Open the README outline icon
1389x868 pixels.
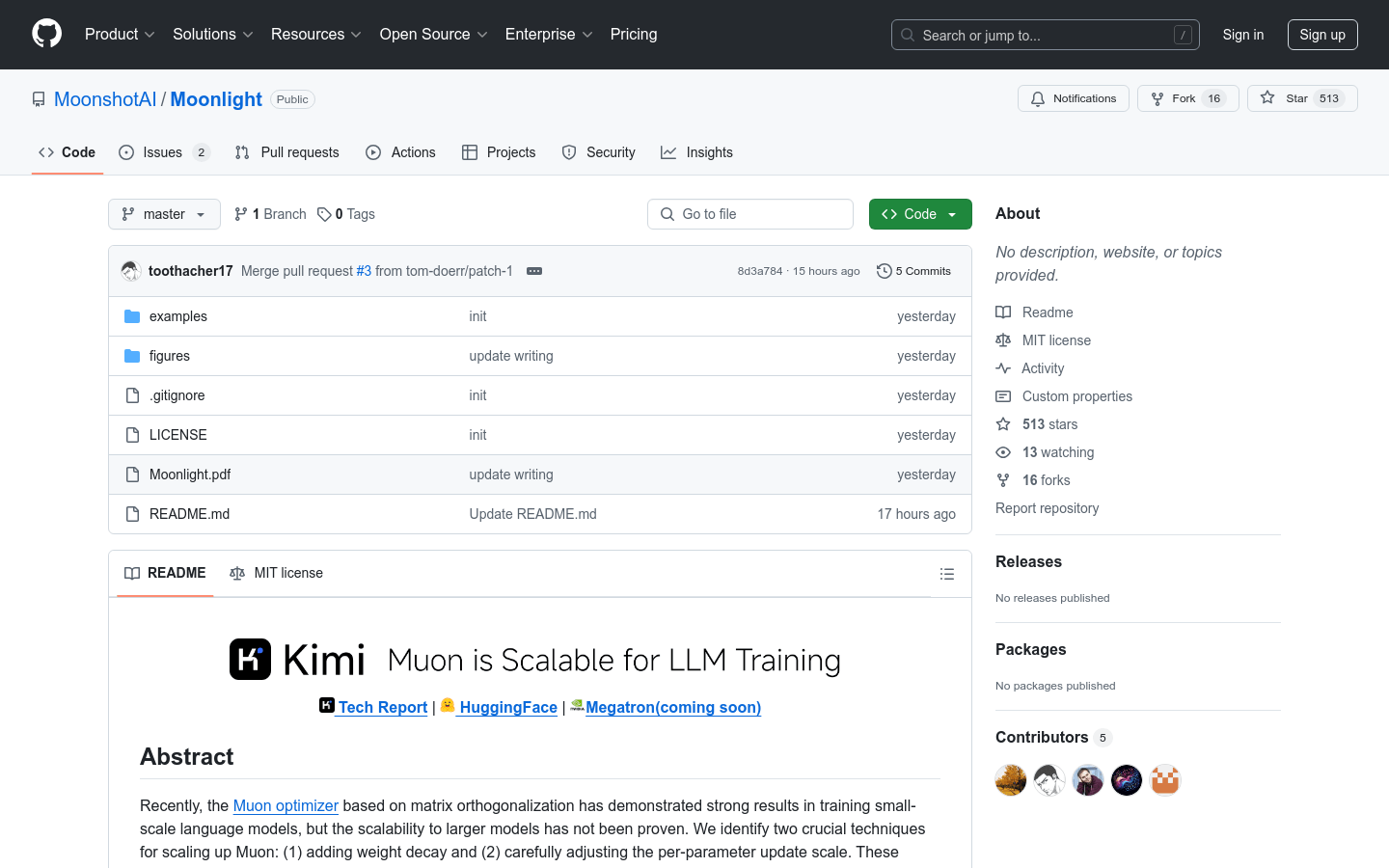[947, 574]
